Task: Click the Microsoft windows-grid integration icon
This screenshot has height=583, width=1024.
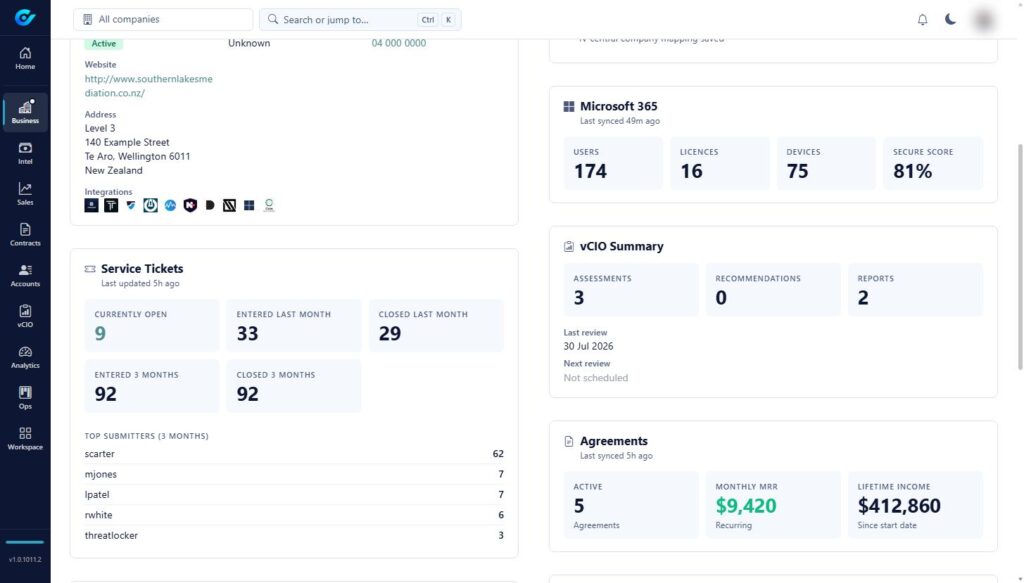Action: (249, 205)
